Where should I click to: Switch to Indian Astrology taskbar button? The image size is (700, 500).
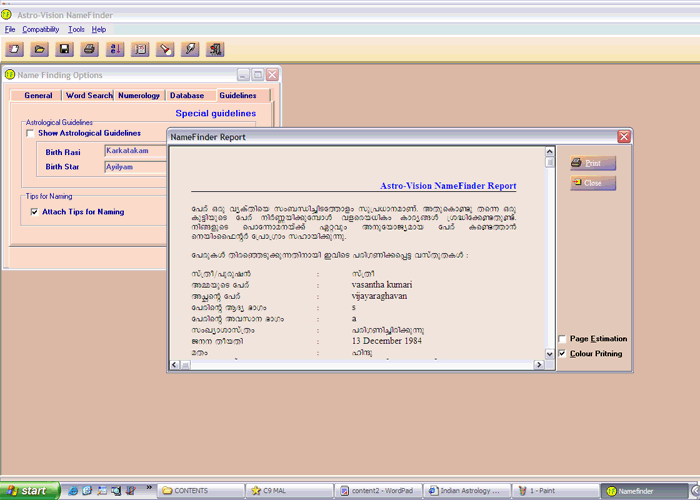point(467,491)
